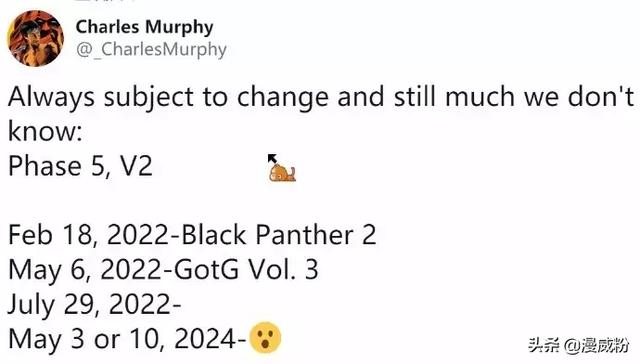The image size is (640, 364).
Task: Click the 头条 @漫威粉 watermark
Action: click(578, 346)
